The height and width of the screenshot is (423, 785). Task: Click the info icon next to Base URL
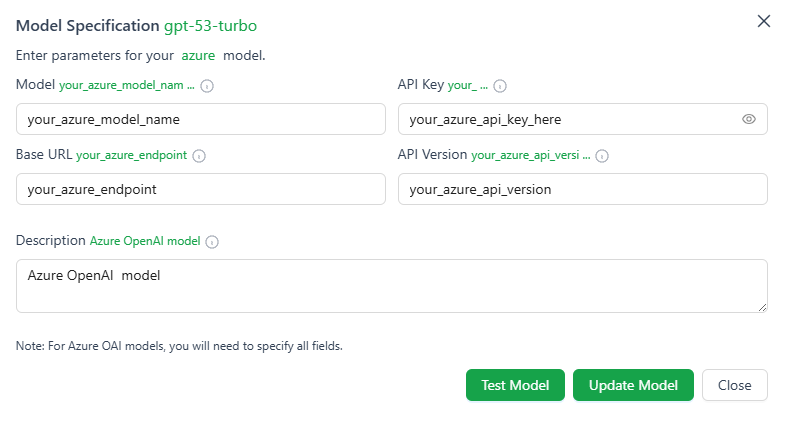pyautogui.click(x=199, y=156)
